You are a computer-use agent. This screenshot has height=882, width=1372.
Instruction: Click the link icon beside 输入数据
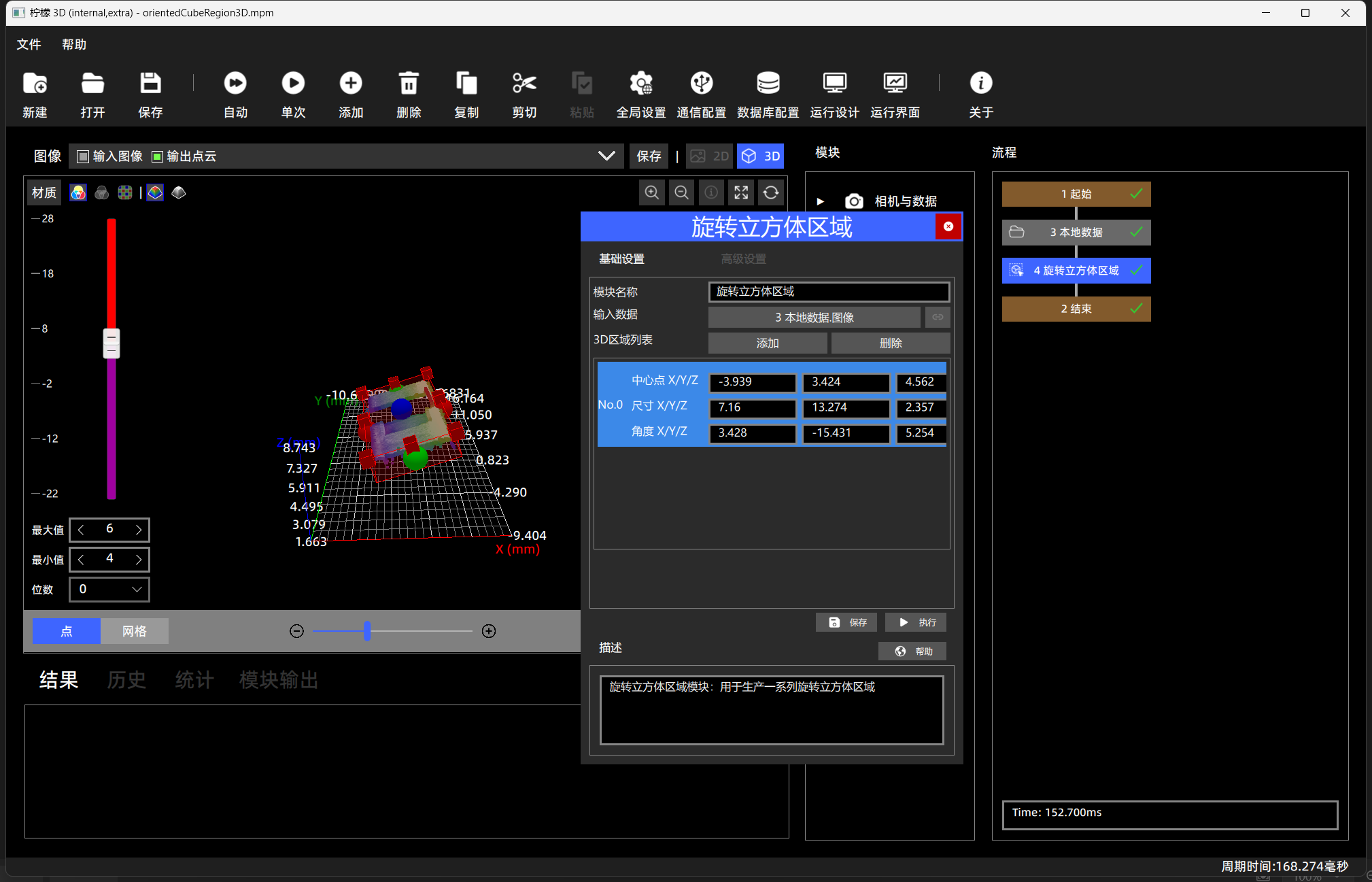coord(938,317)
